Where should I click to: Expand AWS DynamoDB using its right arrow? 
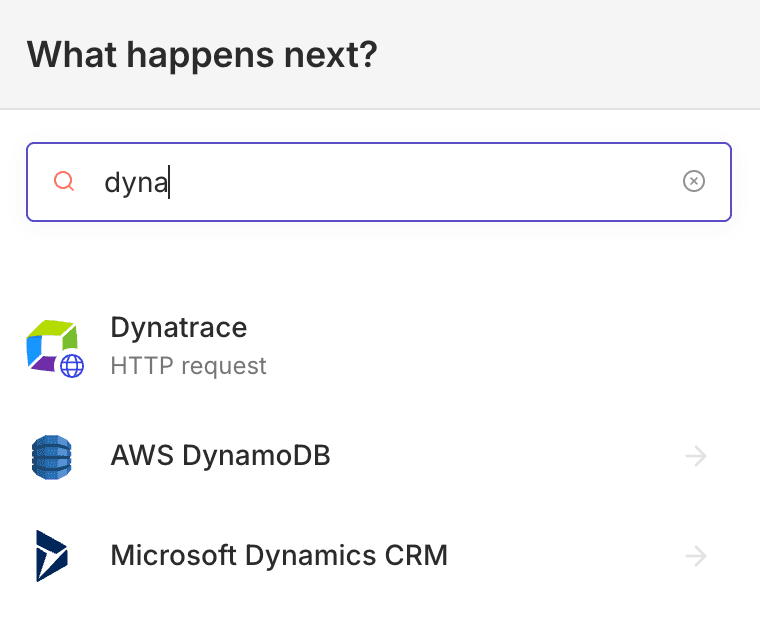pos(696,457)
